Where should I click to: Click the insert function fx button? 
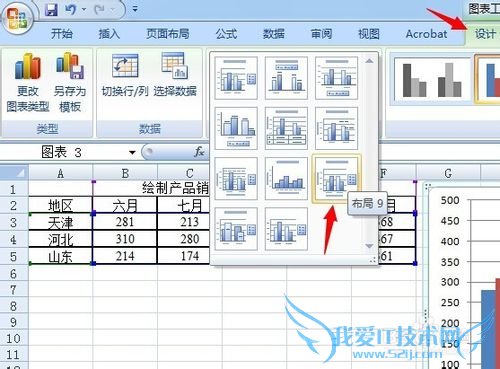click(x=199, y=152)
